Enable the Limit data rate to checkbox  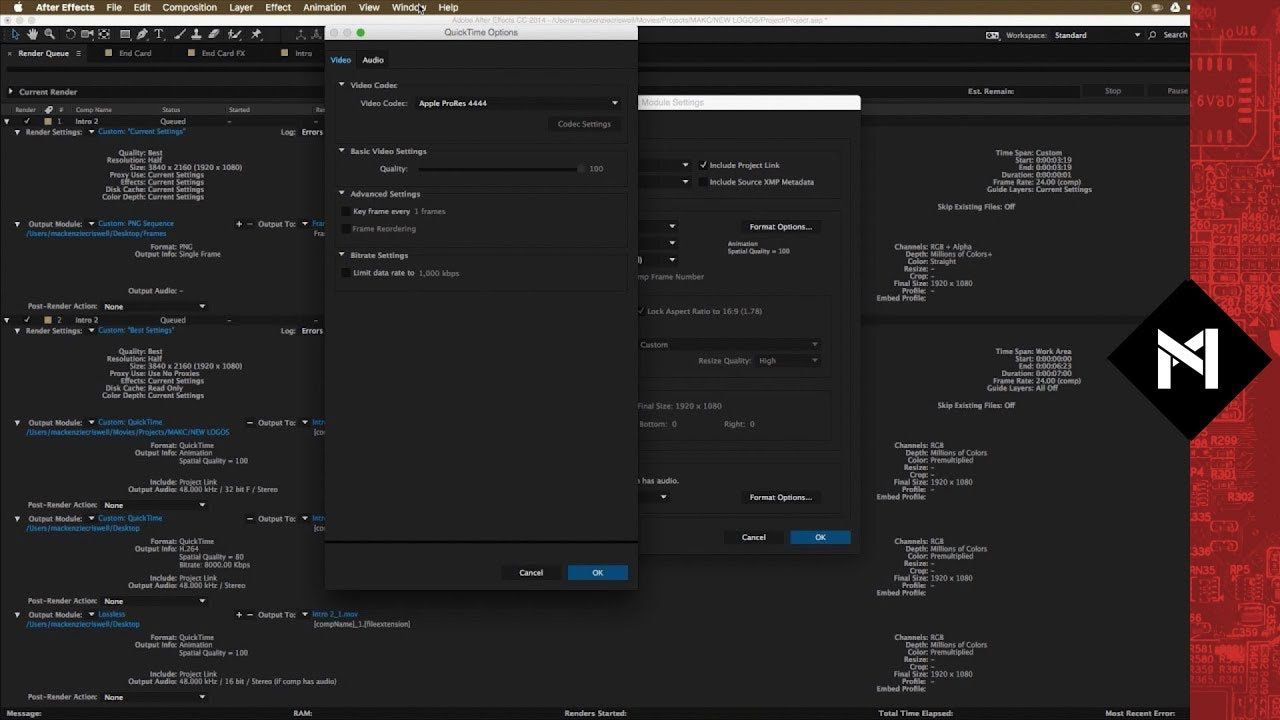pyautogui.click(x=346, y=273)
